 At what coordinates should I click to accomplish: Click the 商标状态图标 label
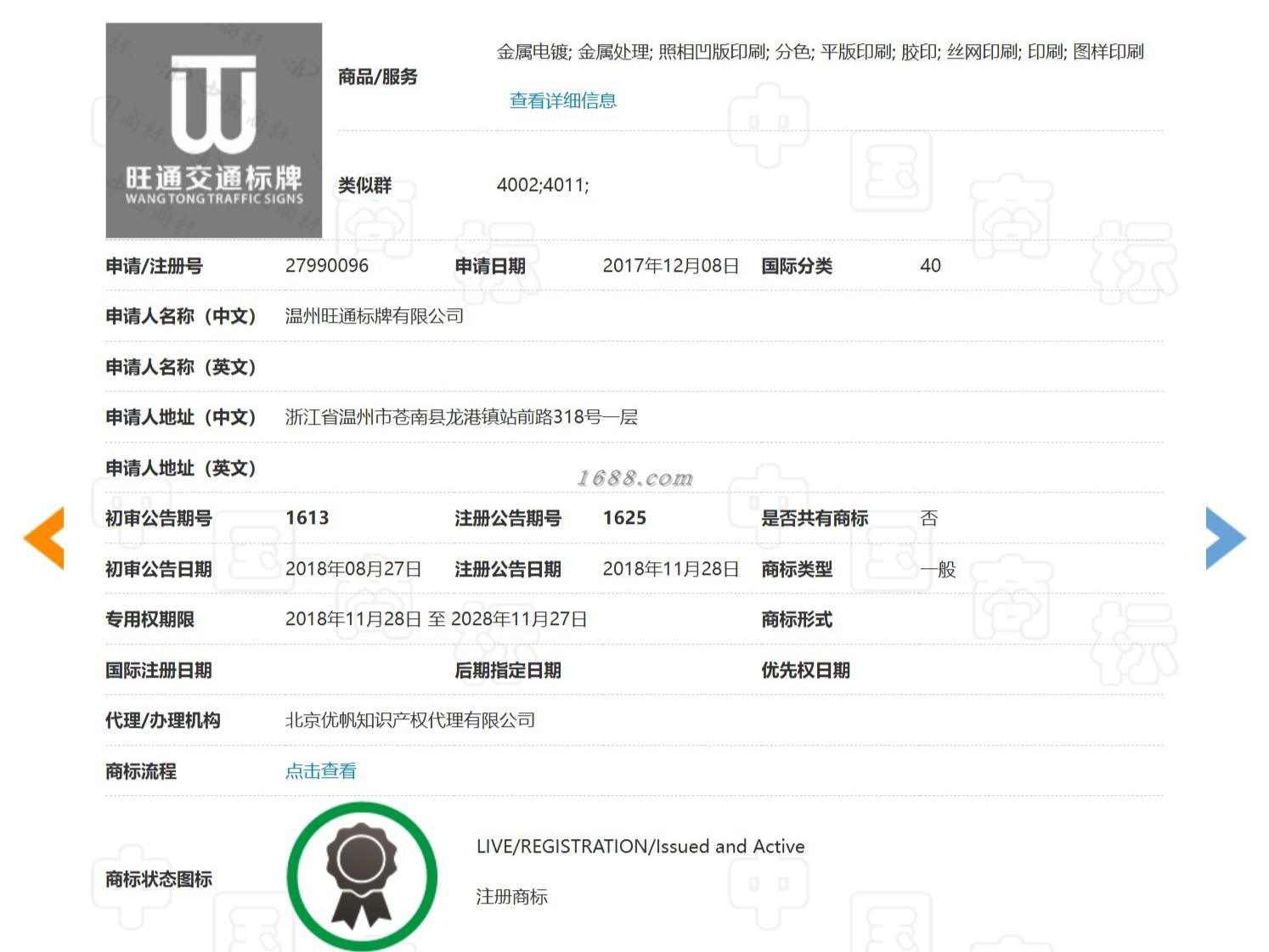[159, 879]
